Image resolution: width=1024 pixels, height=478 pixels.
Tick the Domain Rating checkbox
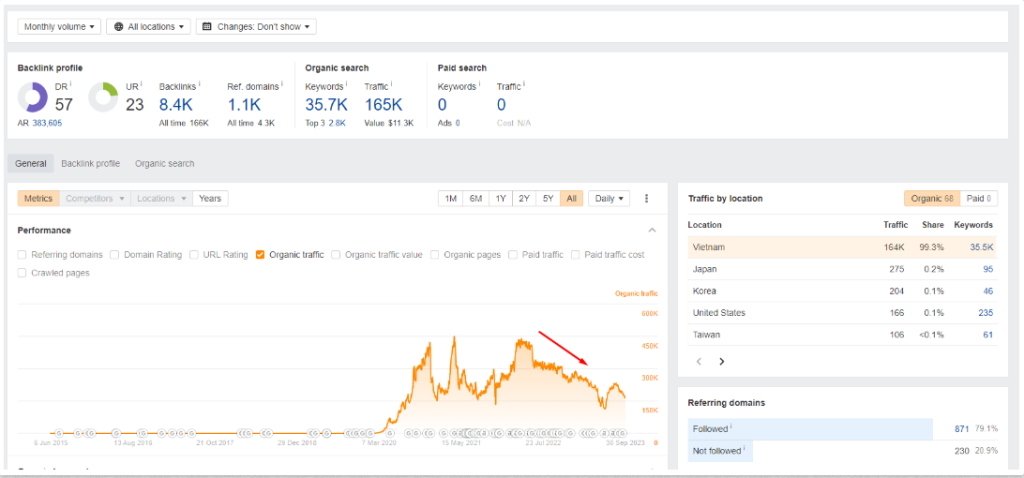(x=115, y=255)
